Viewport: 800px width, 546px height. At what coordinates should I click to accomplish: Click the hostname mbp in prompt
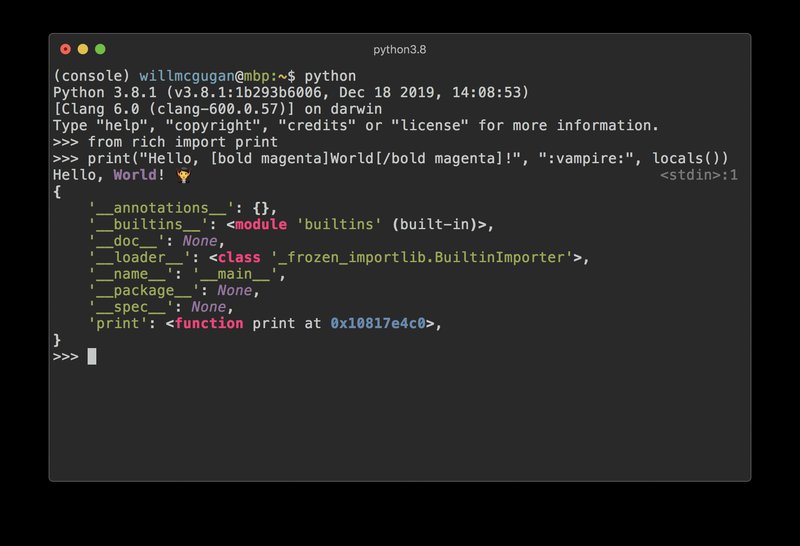[x=256, y=77]
